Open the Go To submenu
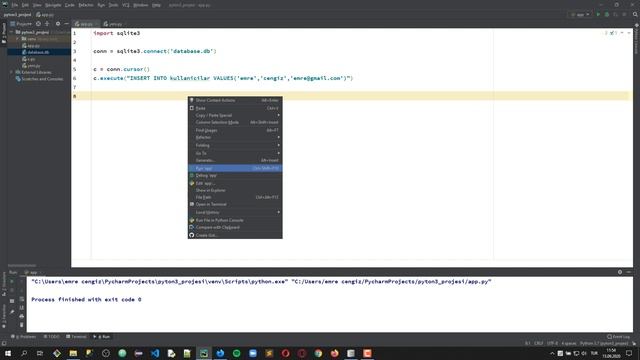 pos(235,153)
